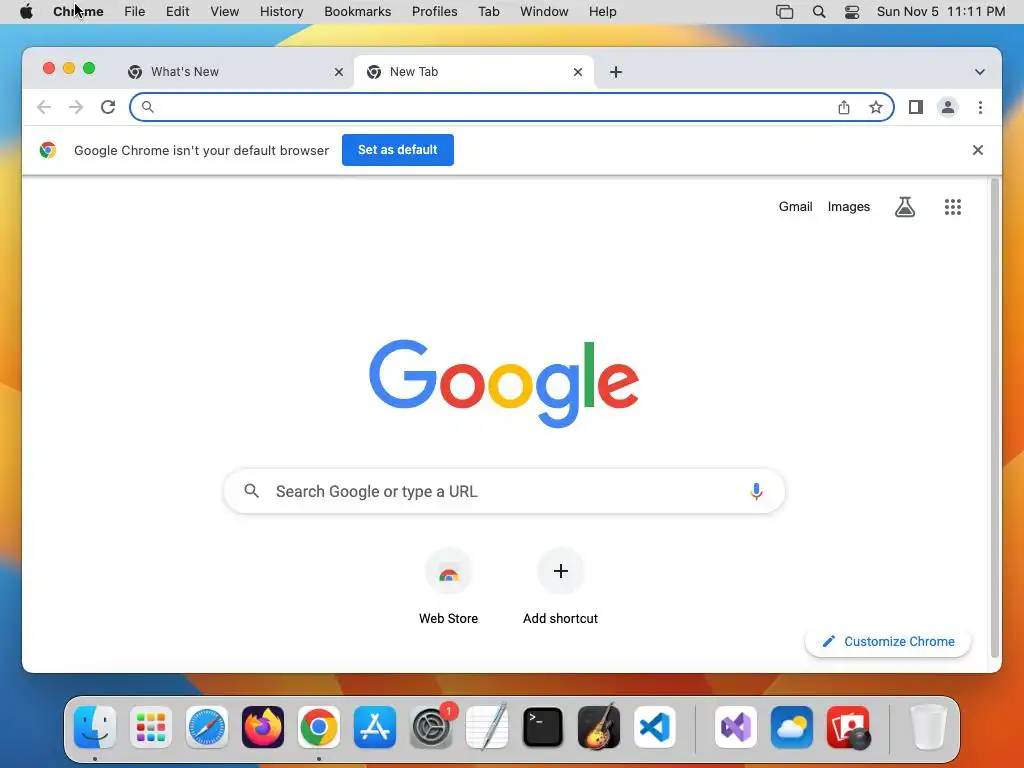The image size is (1024, 768).
Task: Close the New Tab tab
Action: [578, 72]
